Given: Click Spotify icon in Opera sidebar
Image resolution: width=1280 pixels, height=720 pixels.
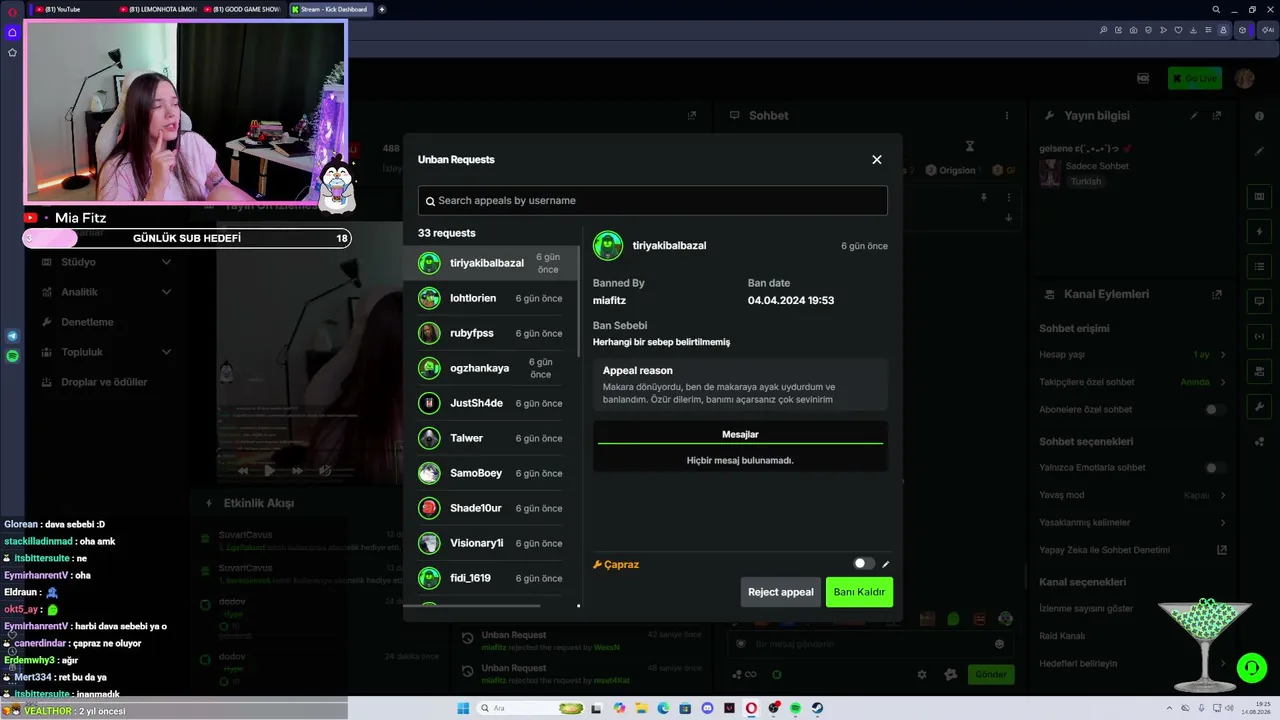Looking at the screenshot, I should tap(12, 356).
